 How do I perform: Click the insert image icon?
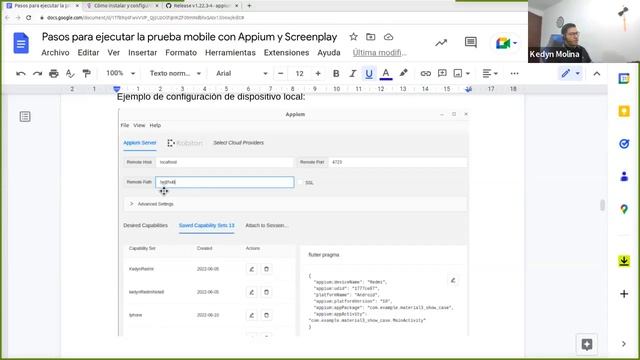pyautogui.click(x=458, y=73)
